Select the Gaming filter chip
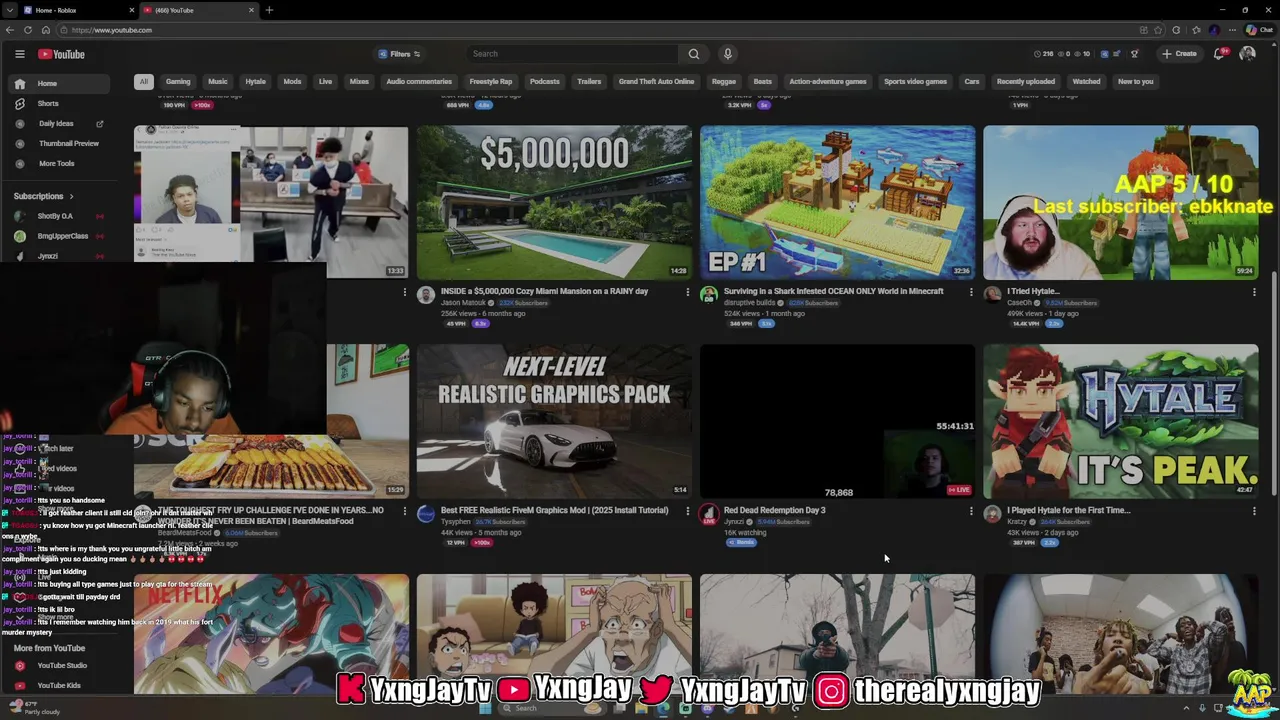 tap(178, 82)
